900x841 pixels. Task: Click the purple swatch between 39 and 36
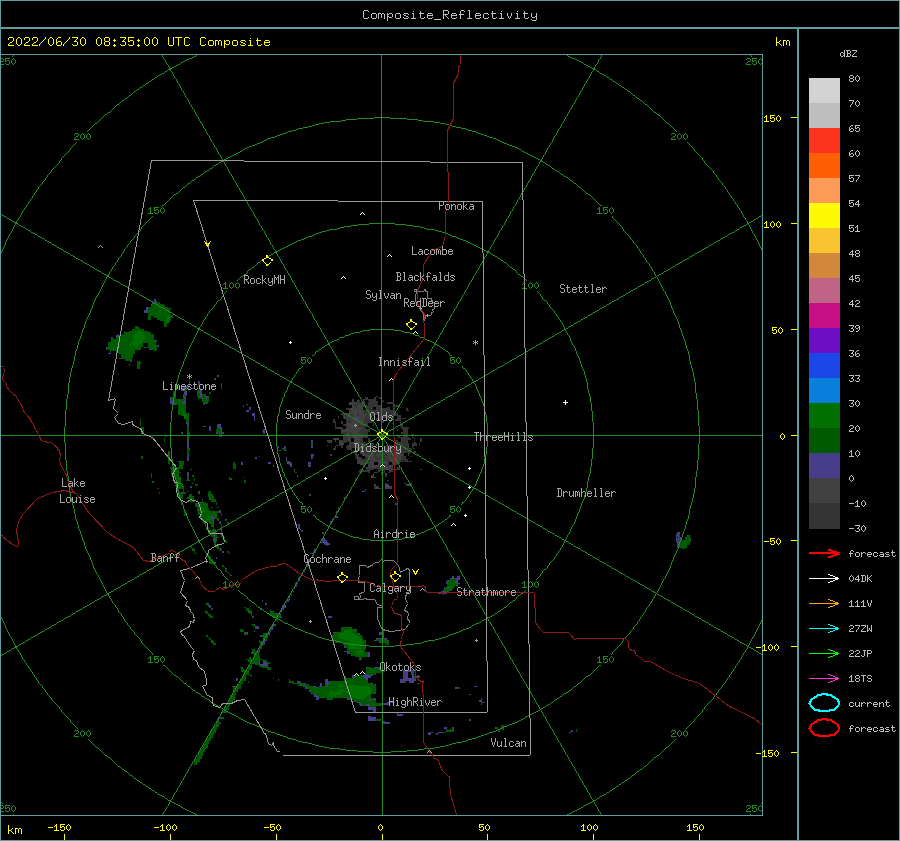(x=824, y=340)
